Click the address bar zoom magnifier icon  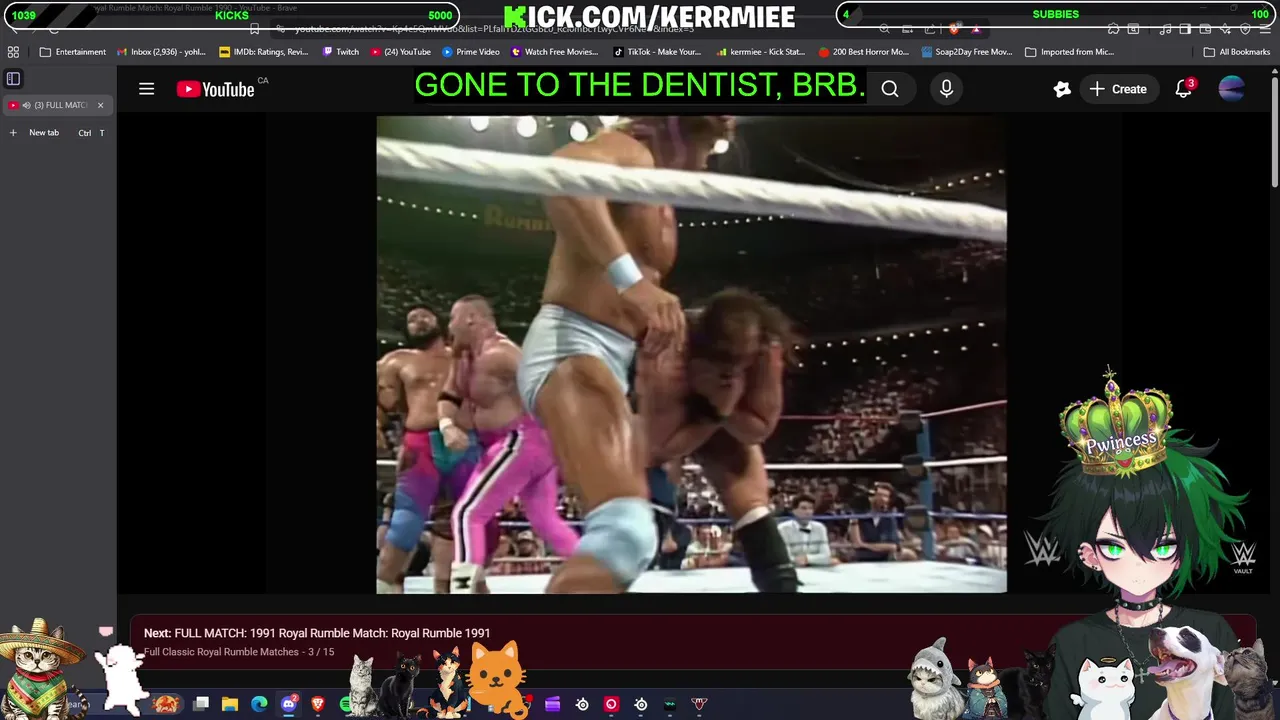coord(884,29)
